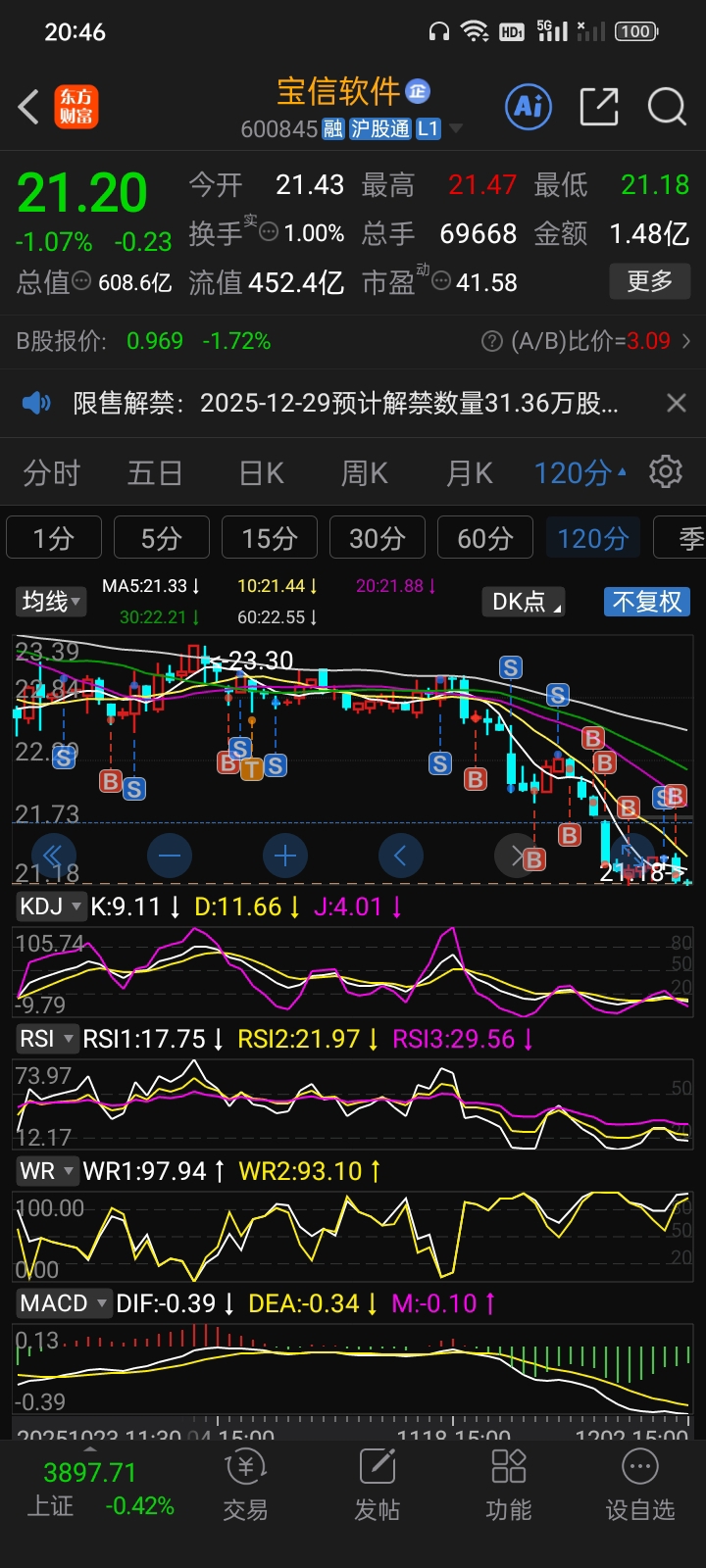Tap the chart fast-rewind double arrow
706x1568 pixels.
coord(54,856)
